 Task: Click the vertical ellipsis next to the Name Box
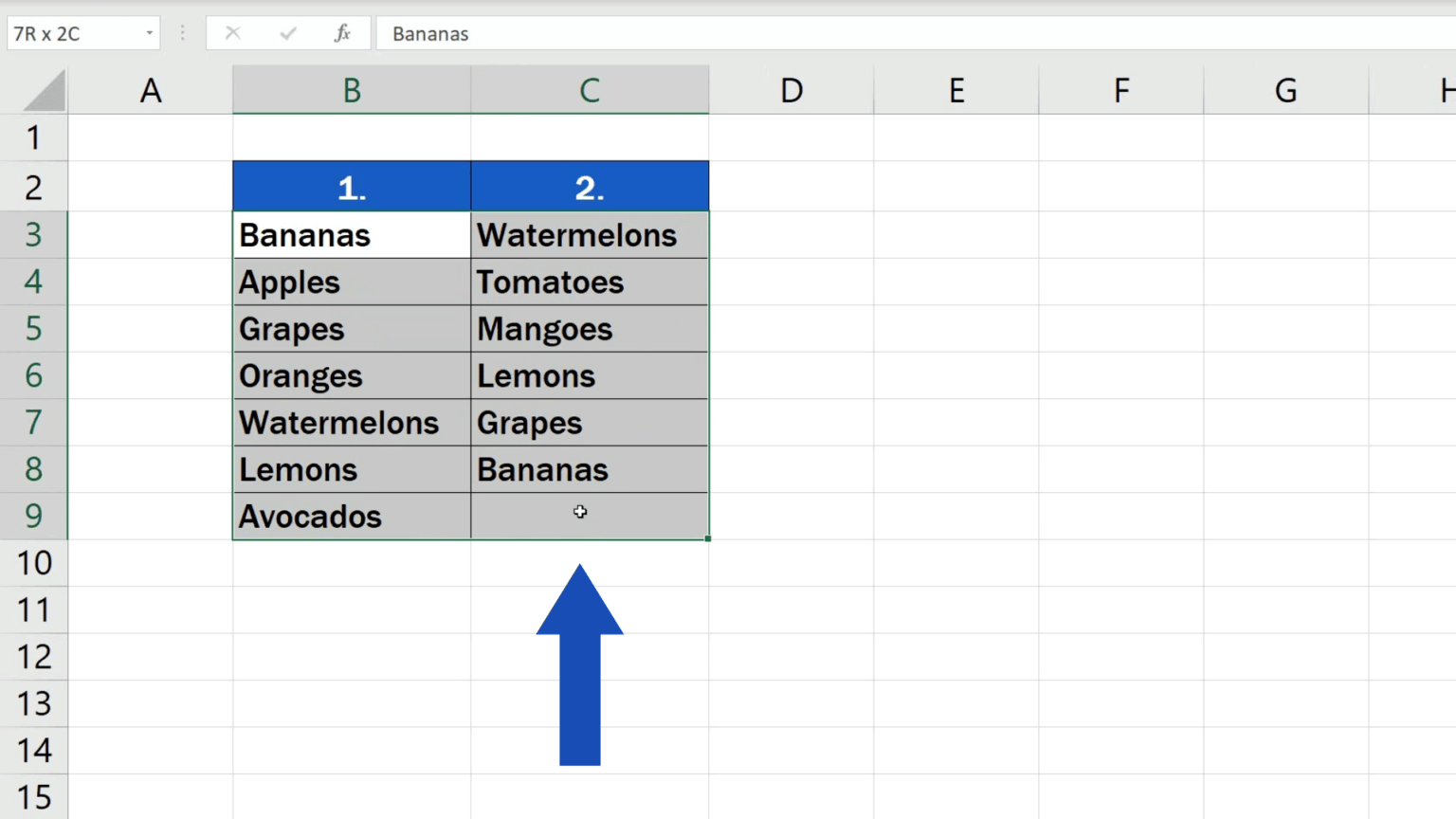182,33
